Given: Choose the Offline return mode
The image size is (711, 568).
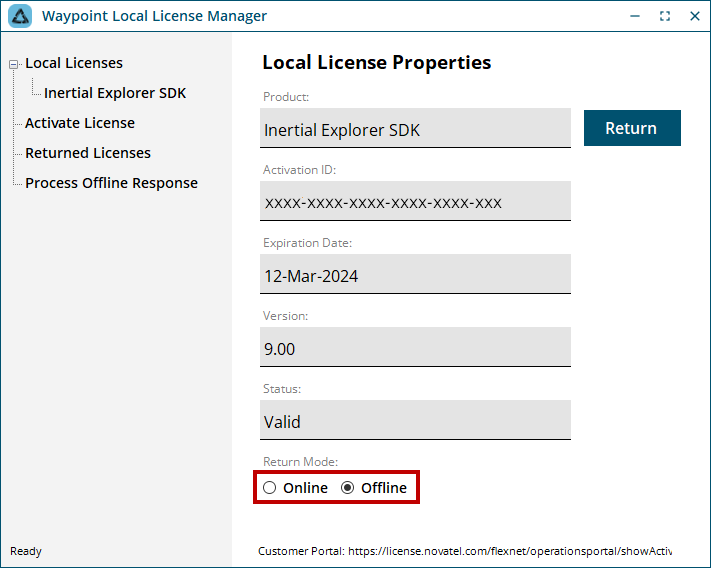Looking at the screenshot, I should pyautogui.click(x=374, y=488).
